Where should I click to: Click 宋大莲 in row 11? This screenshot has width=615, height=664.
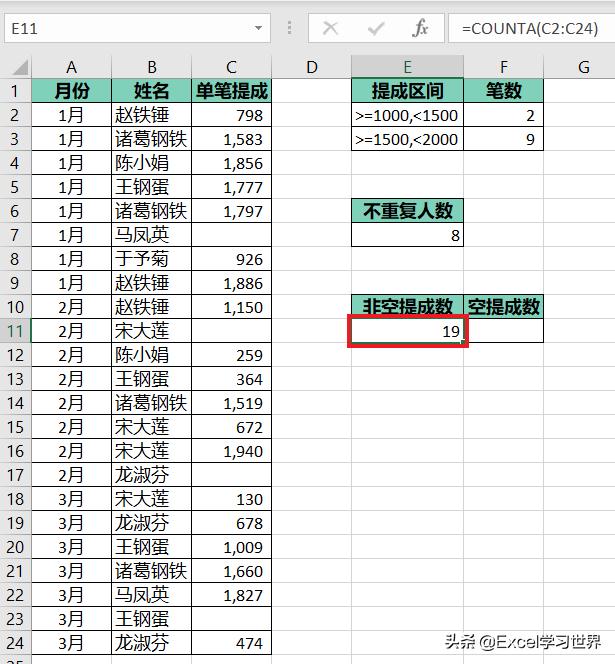151,331
